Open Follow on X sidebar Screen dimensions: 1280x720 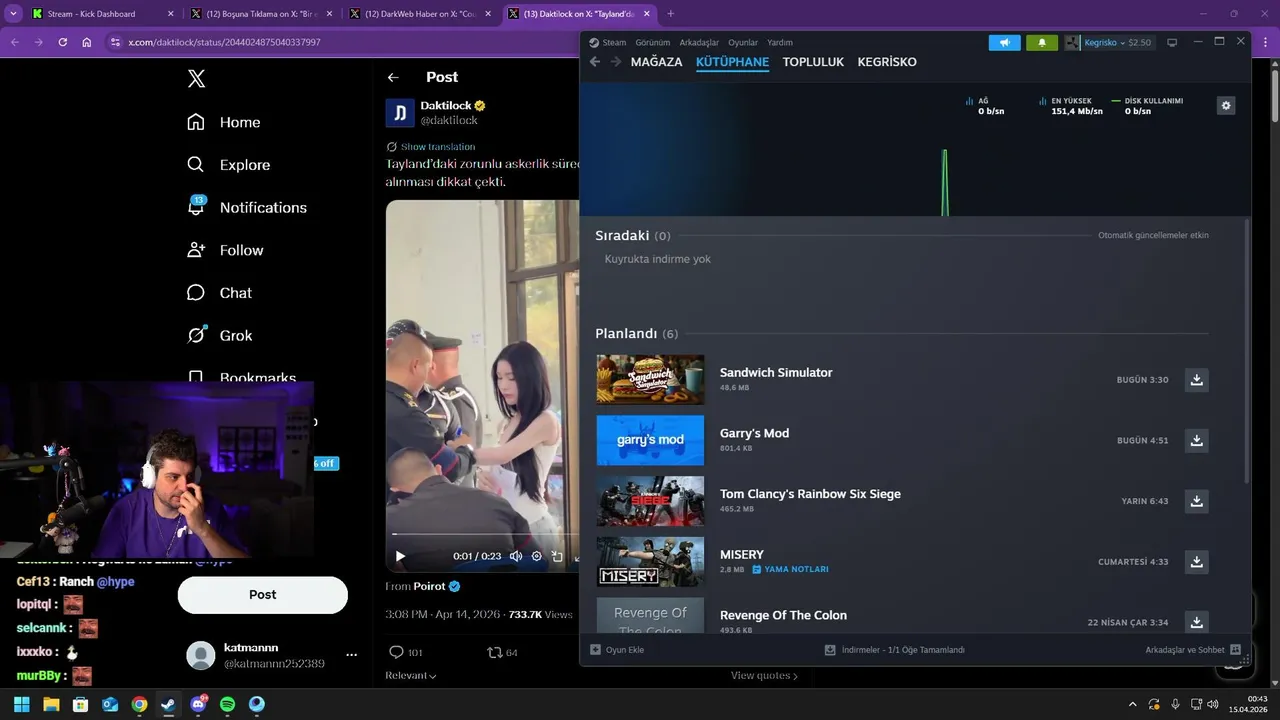[225, 250]
